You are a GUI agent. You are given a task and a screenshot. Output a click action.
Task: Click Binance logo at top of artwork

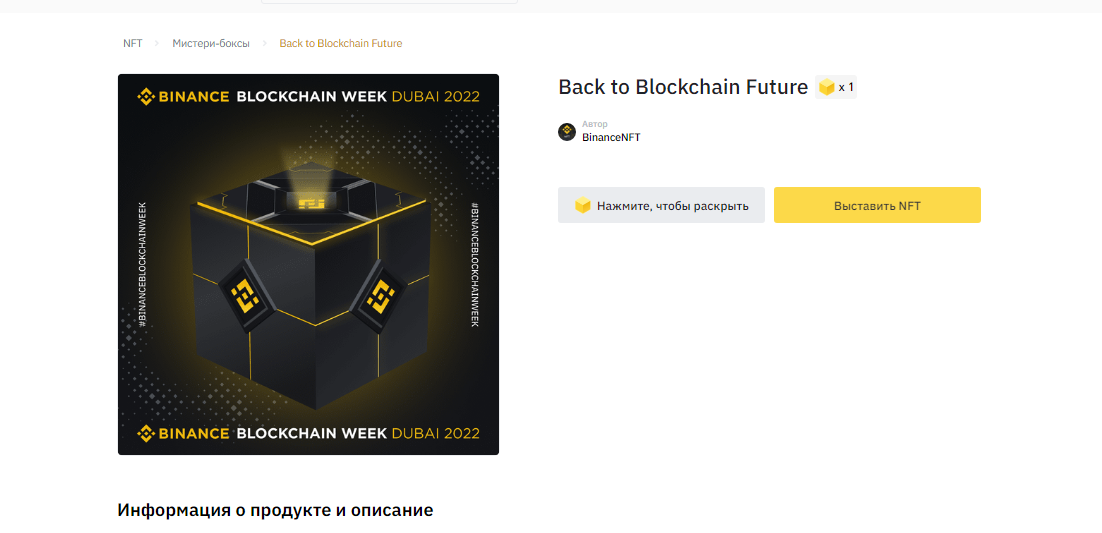click(183, 96)
